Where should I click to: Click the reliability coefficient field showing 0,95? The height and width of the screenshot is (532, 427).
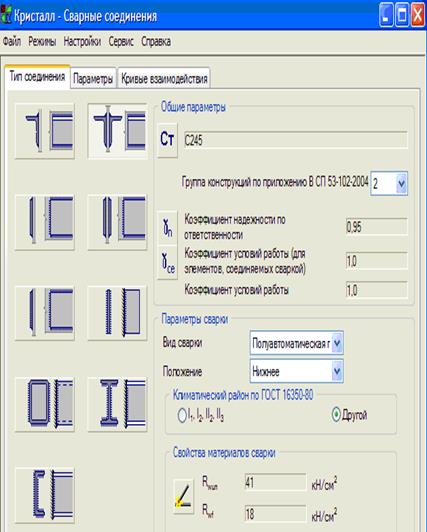(376, 227)
